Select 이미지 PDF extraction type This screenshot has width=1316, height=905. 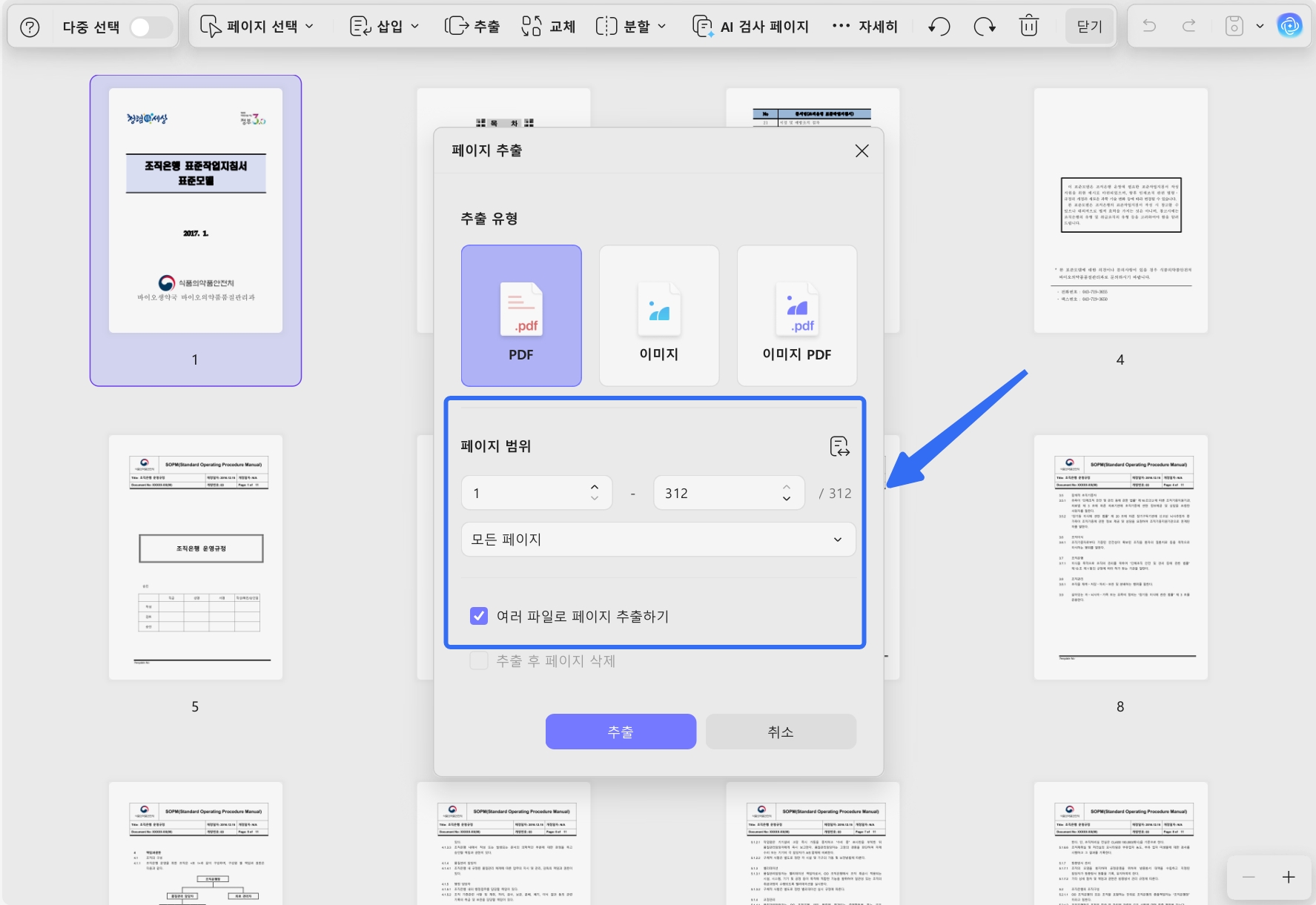click(797, 316)
